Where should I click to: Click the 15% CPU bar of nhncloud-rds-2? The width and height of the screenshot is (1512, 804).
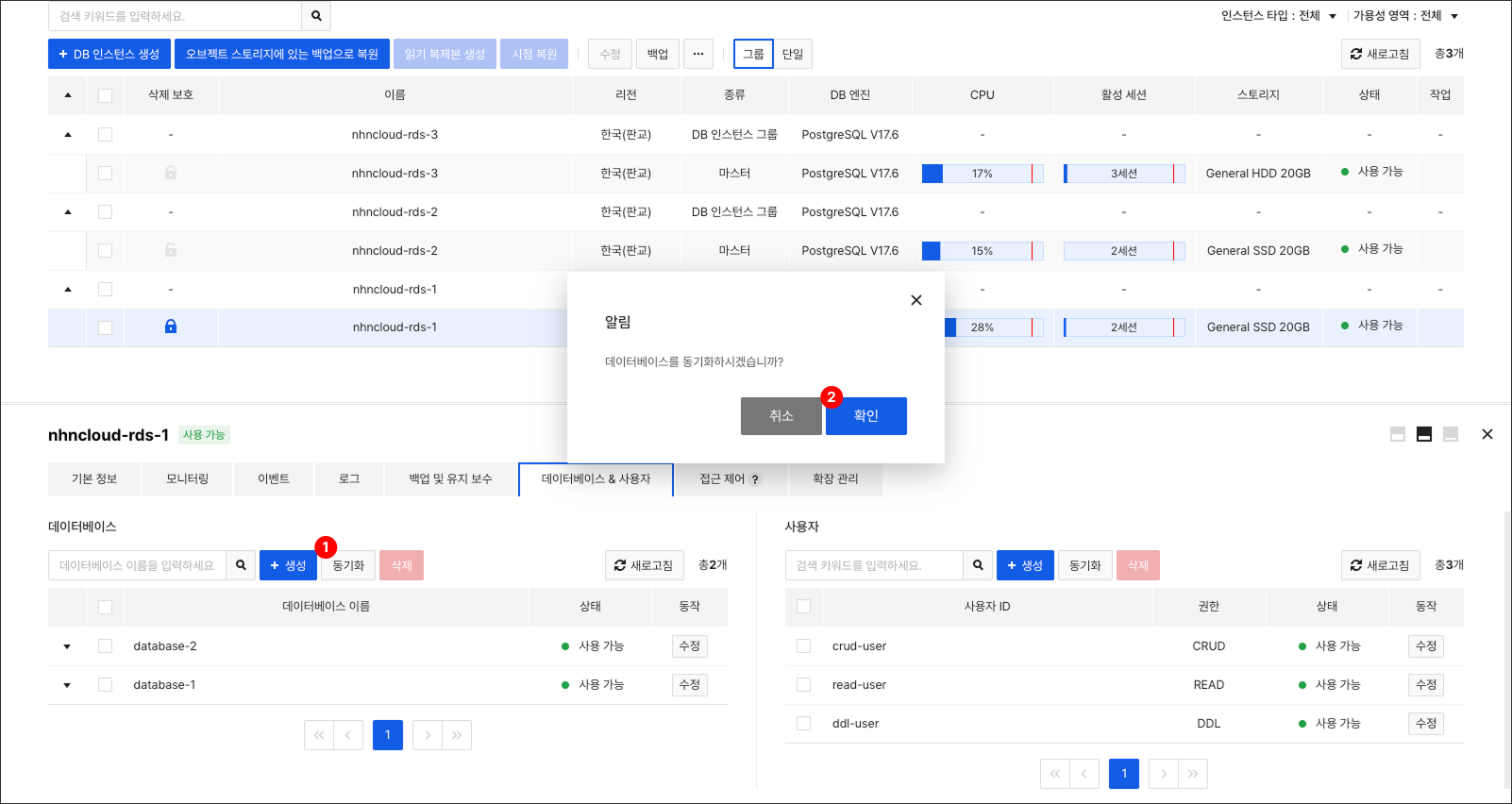983,251
